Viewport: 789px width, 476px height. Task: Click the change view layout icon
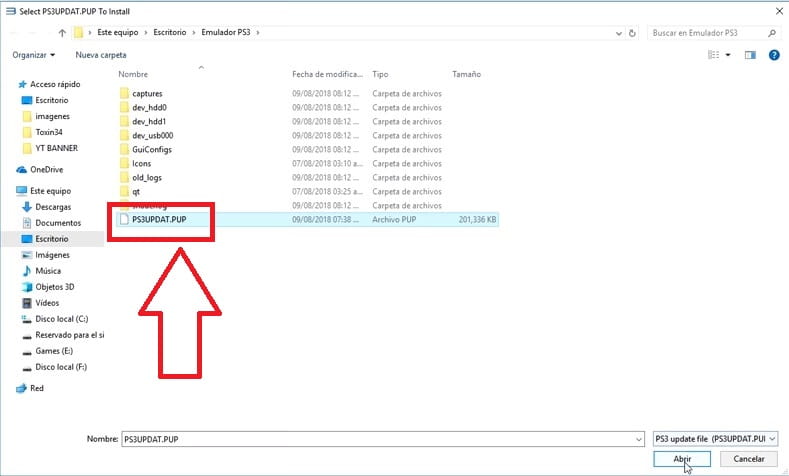[711, 54]
